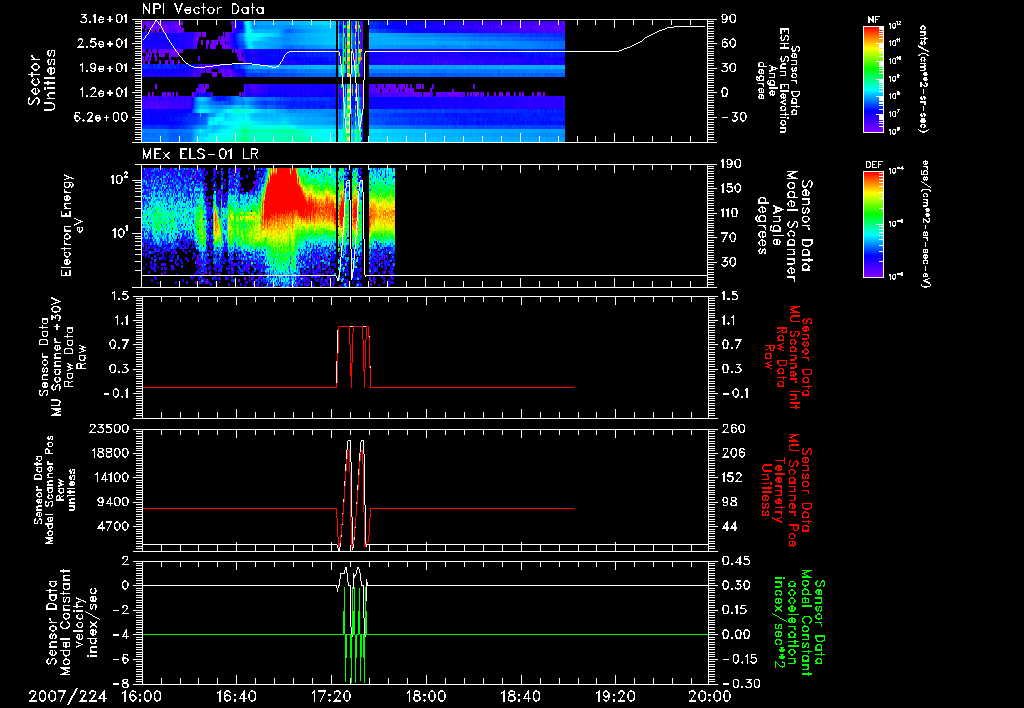Click the 44 telemetry tick value

click(x=729, y=526)
